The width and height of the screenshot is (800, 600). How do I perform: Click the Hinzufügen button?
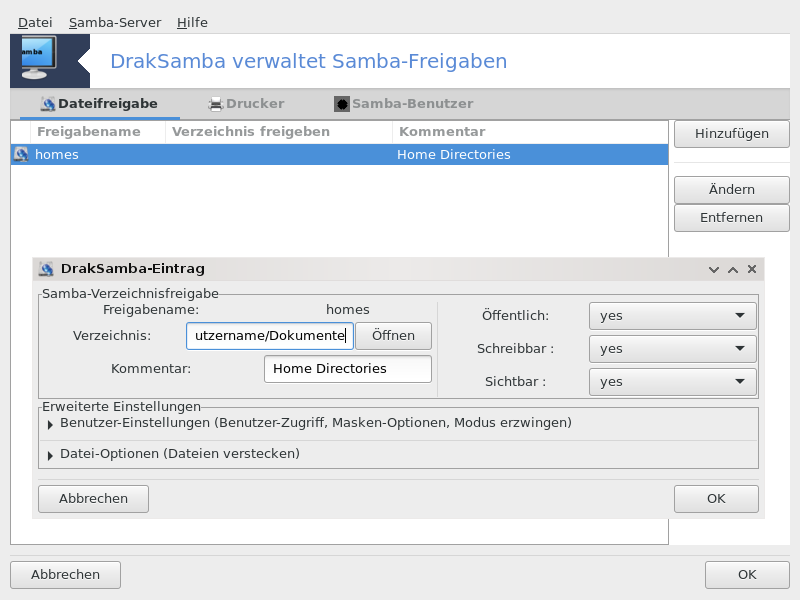coord(732,134)
